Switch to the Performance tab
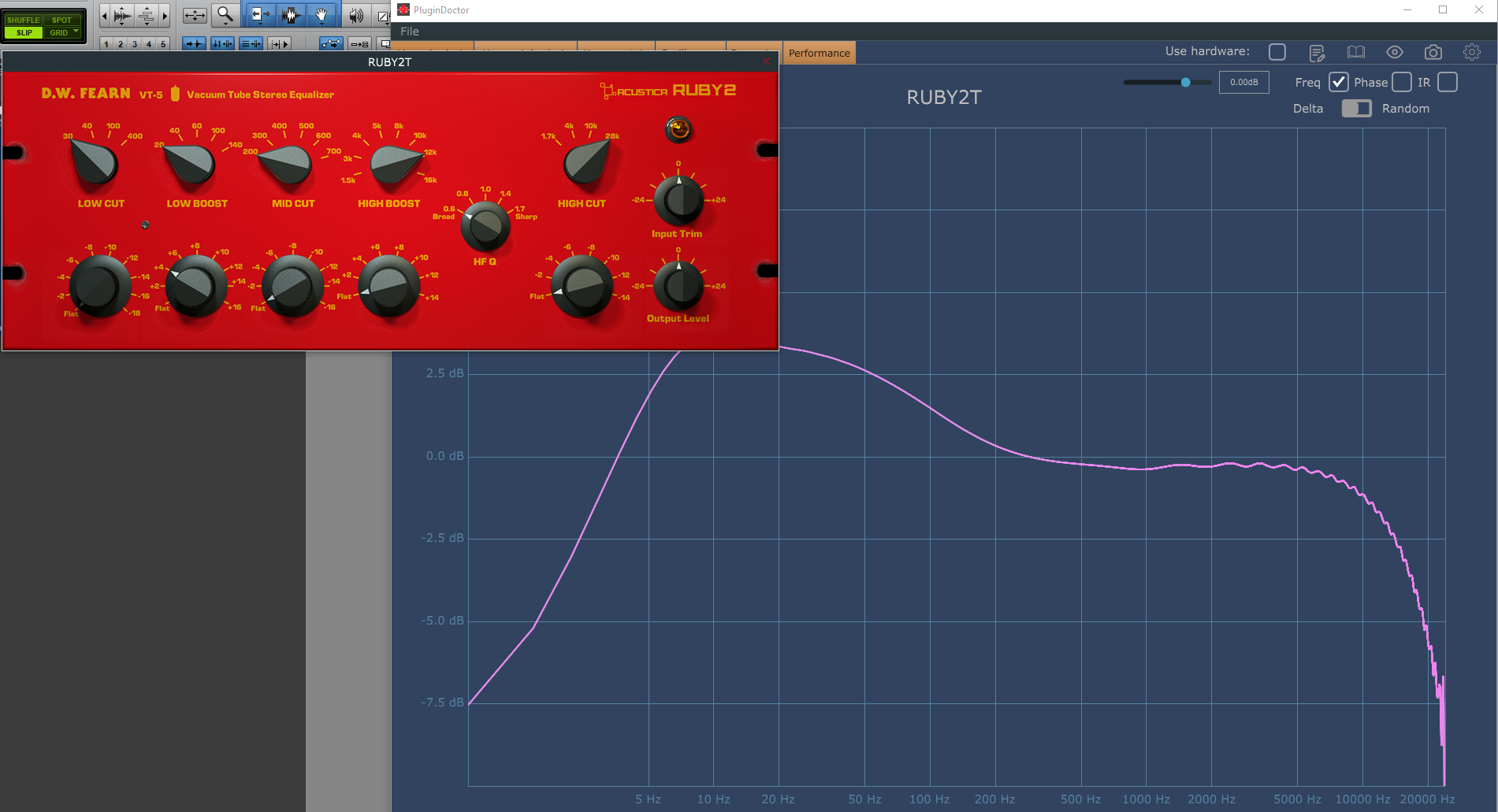 (820, 53)
